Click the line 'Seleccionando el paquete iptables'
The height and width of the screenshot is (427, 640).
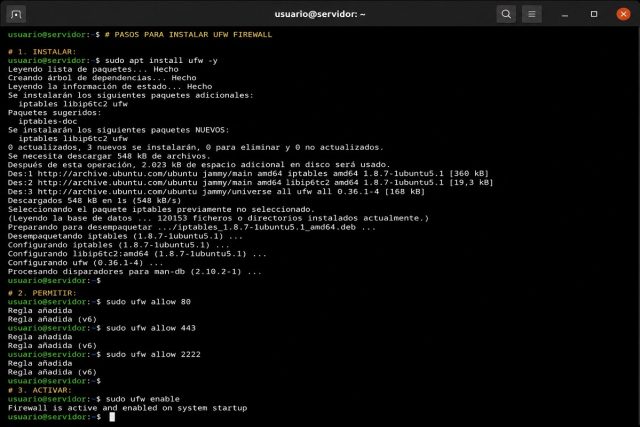pos(161,209)
